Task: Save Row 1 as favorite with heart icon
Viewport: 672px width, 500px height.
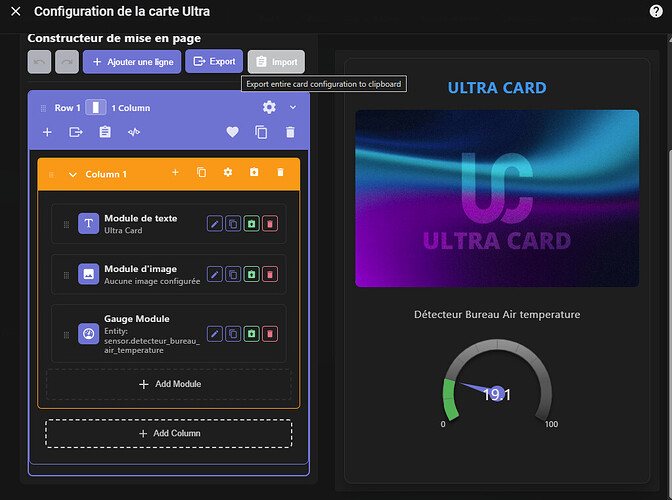Action: 232,132
